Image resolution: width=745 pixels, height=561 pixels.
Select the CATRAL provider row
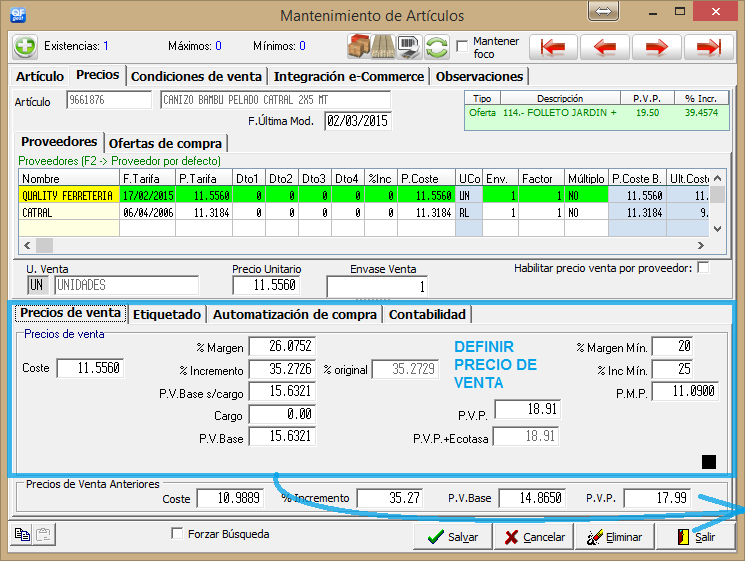coord(364,212)
